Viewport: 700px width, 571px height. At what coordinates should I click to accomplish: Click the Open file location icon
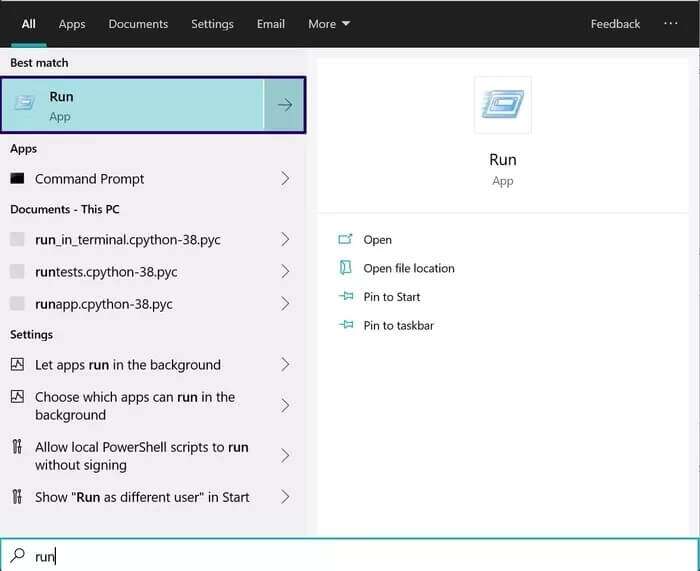point(346,267)
